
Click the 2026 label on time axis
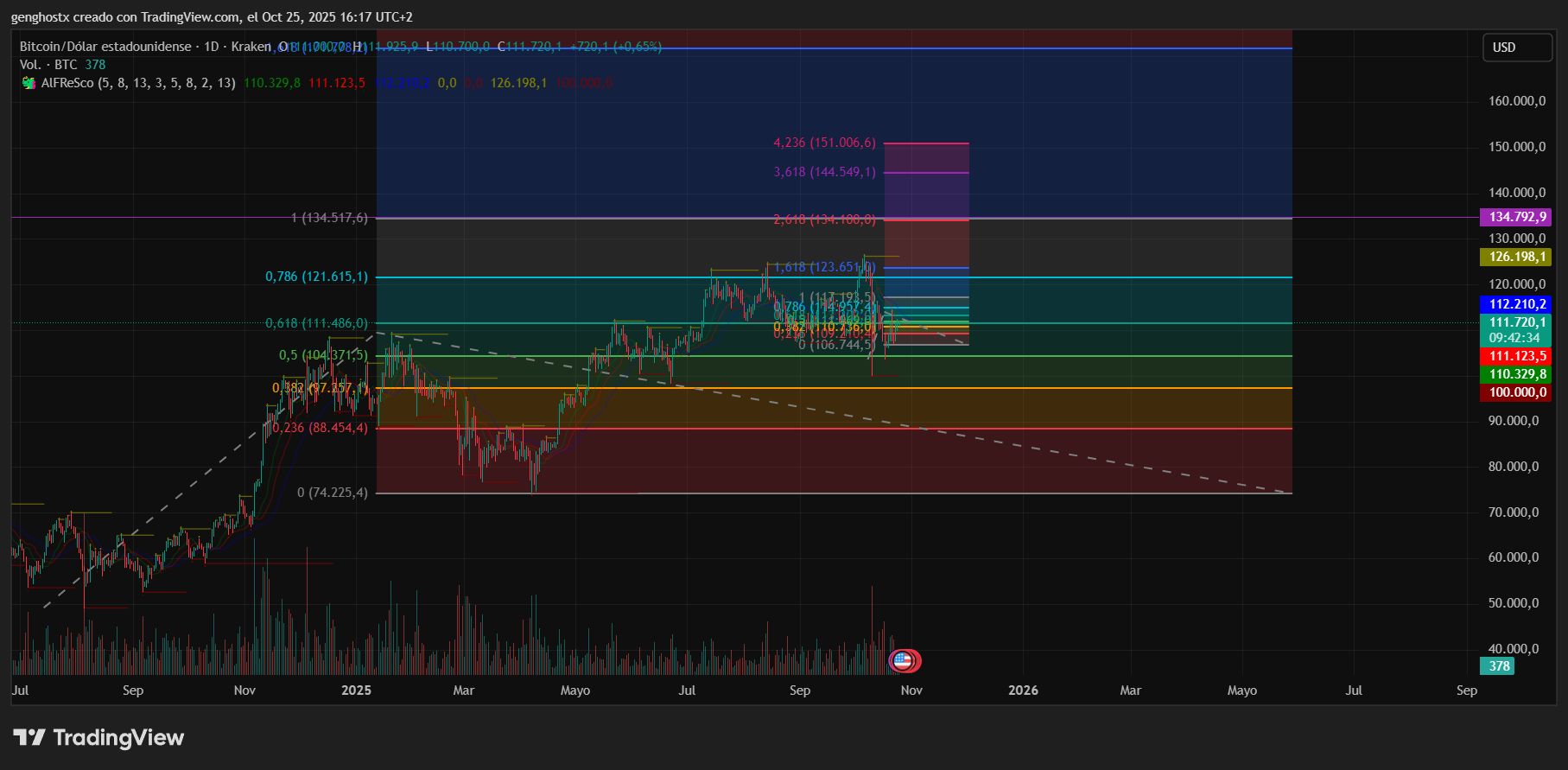[1023, 690]
